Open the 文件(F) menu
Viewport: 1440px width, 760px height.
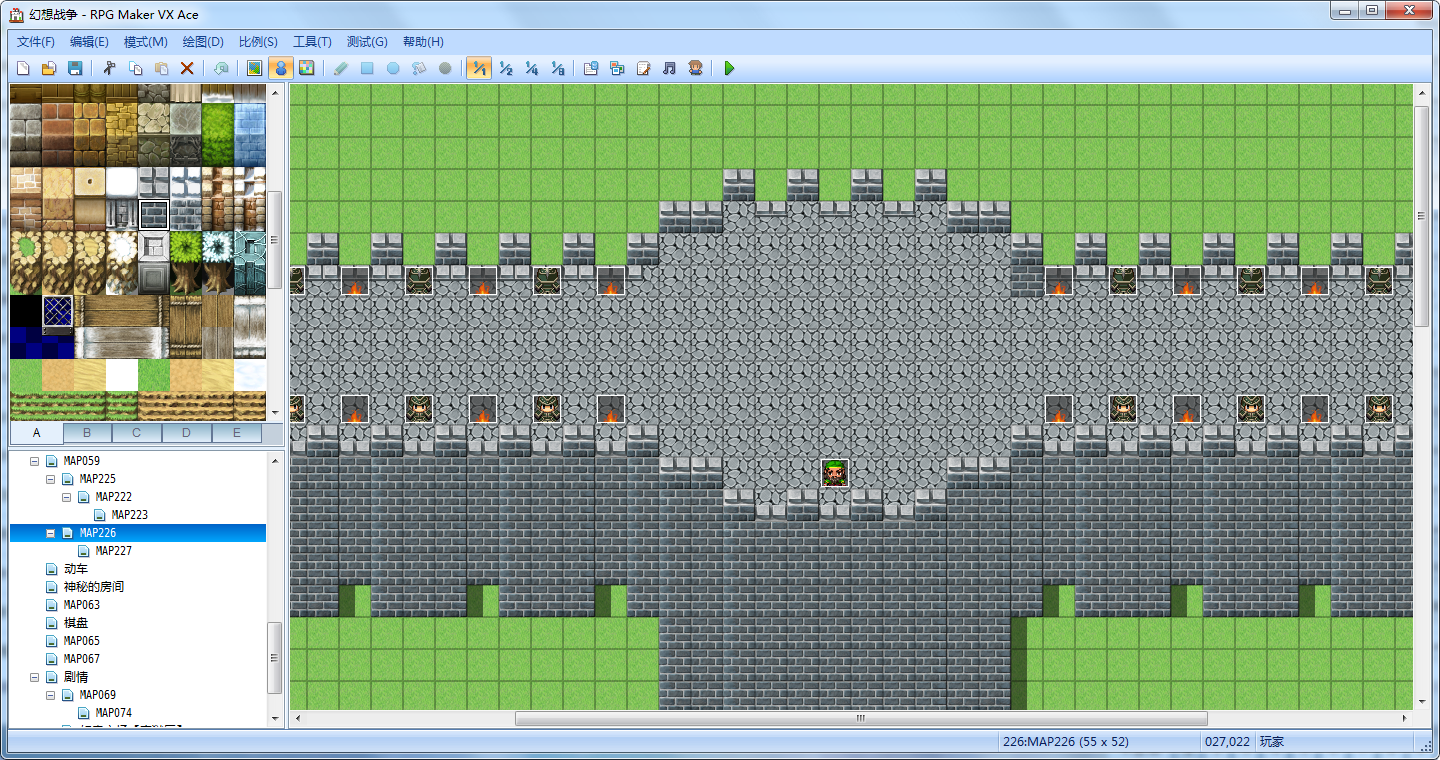pyautogui.click(x=36, y=42)
